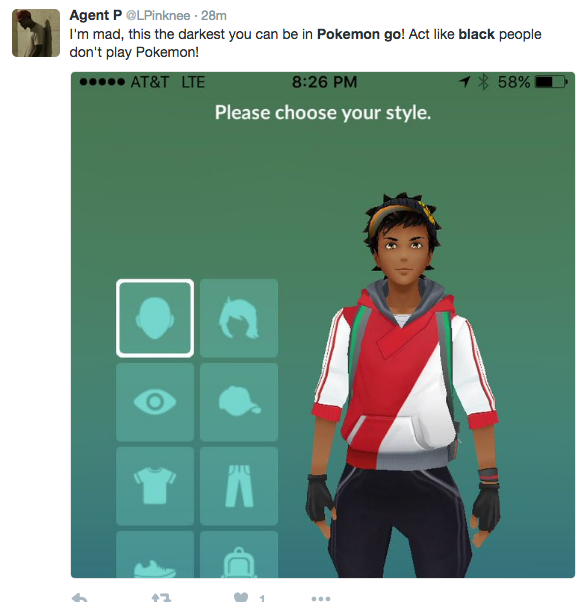Open the 28m tweet timestamp

214,16
